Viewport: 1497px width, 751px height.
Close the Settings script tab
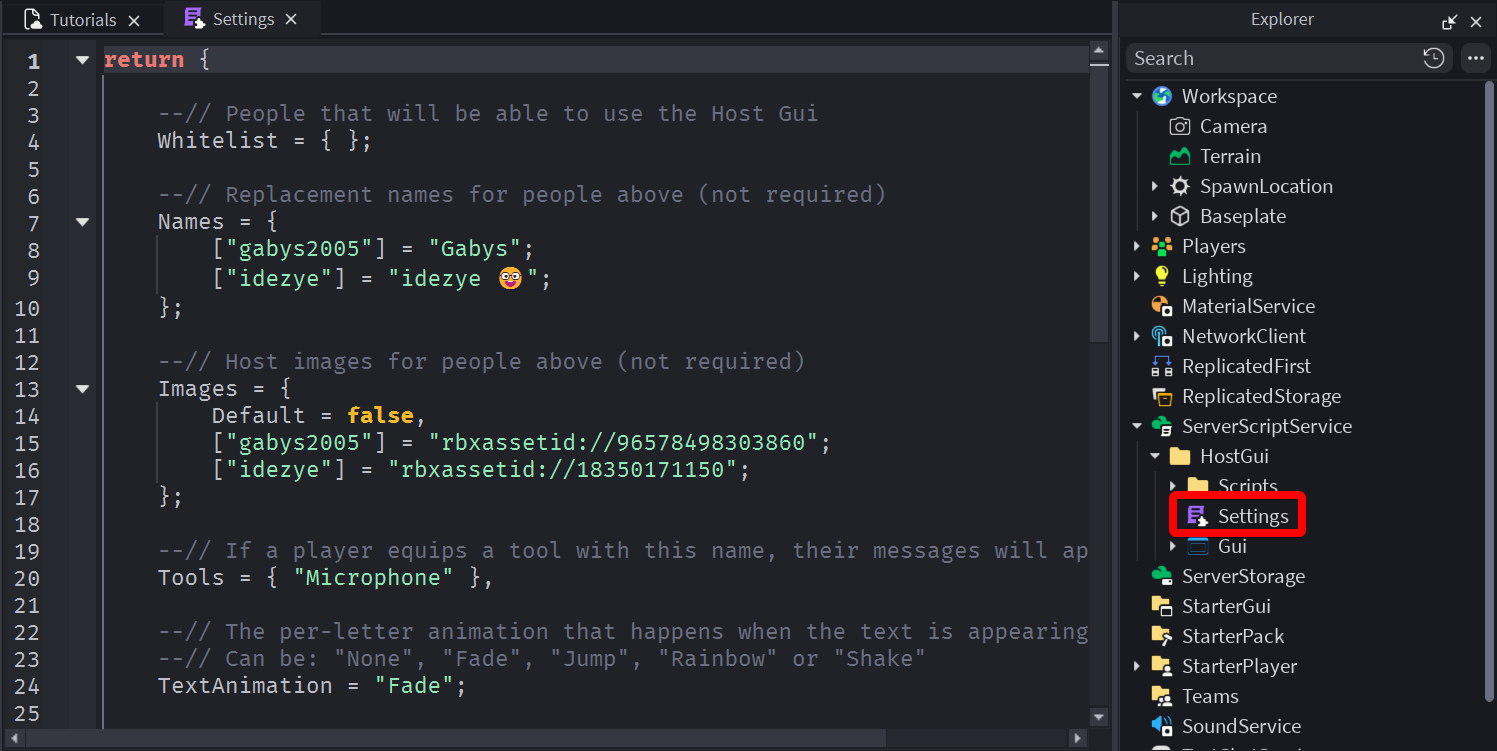coord(291,19)
